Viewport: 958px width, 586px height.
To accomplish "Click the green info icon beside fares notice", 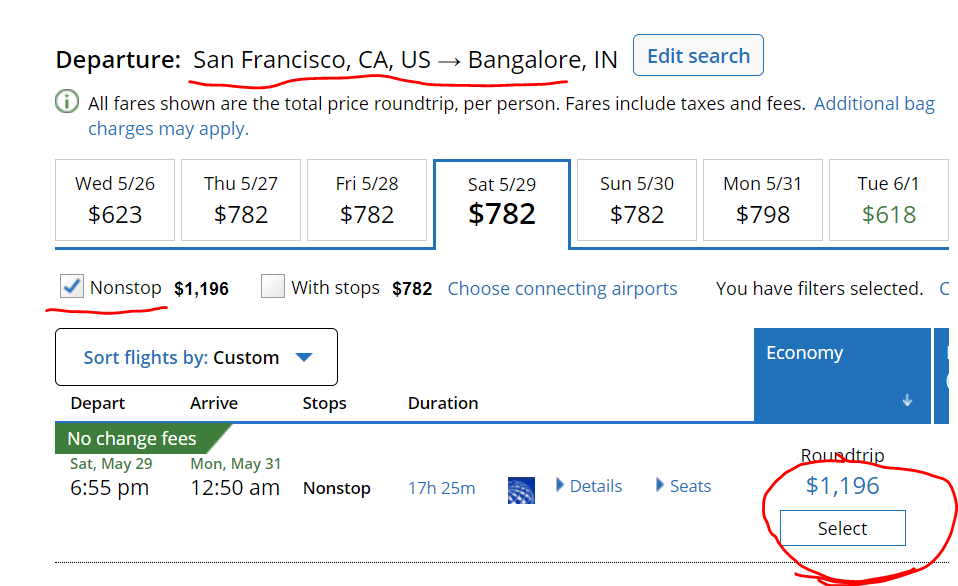I will point(68,103).
